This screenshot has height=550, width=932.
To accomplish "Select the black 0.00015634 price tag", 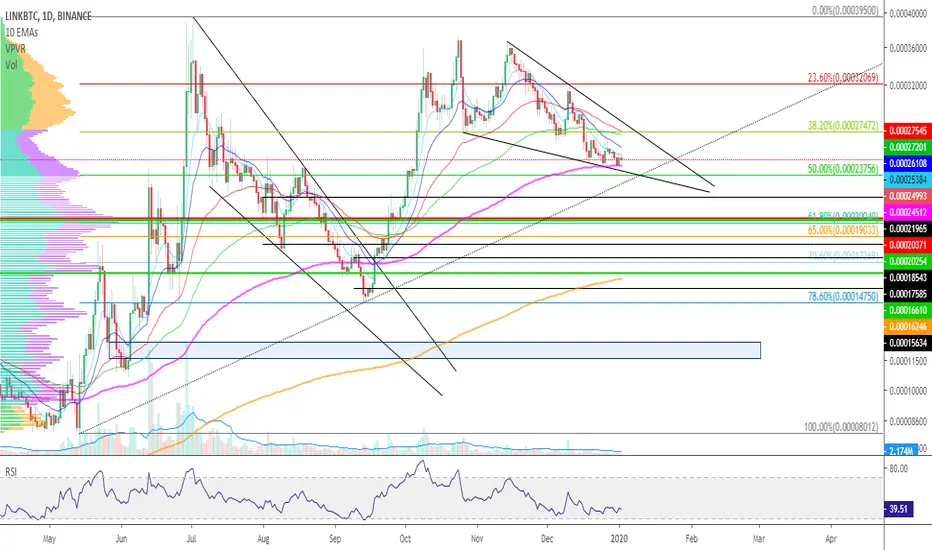I will [x=908, y=343].
